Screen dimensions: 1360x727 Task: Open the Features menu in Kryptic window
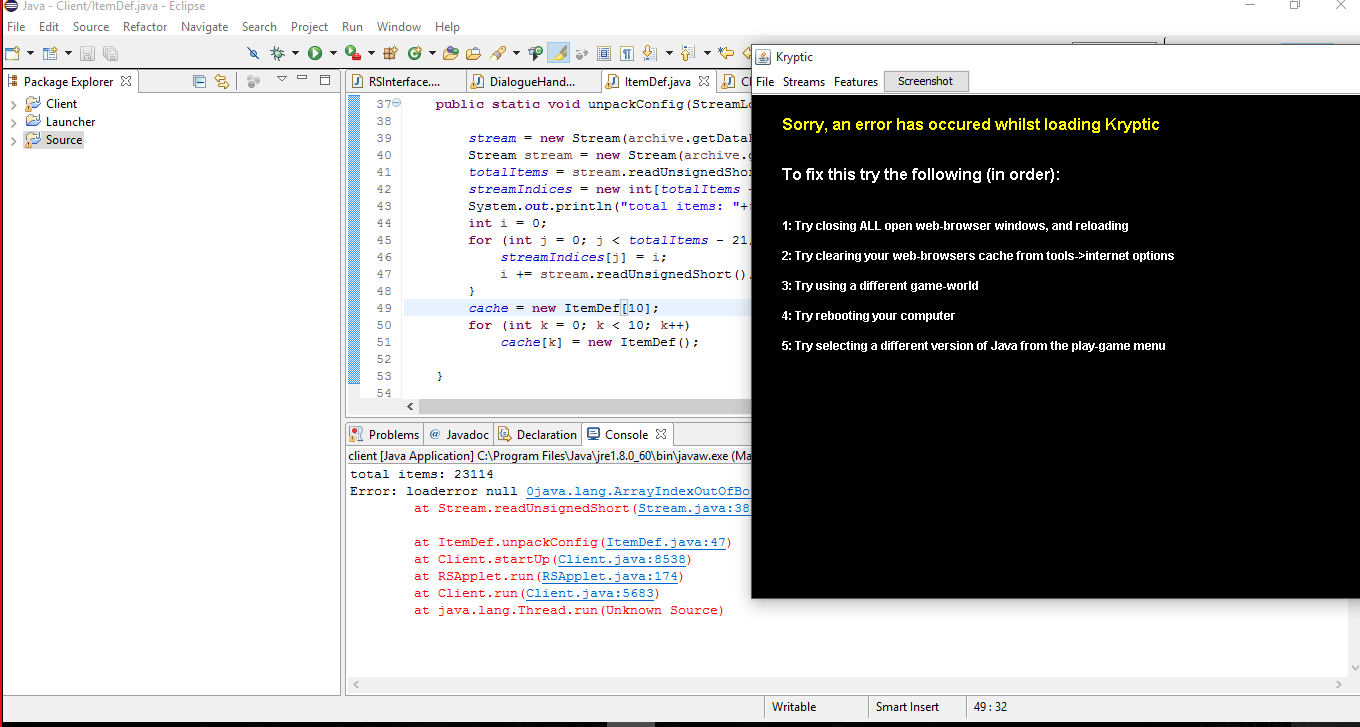pyautogui.click(x=856, y=82)
